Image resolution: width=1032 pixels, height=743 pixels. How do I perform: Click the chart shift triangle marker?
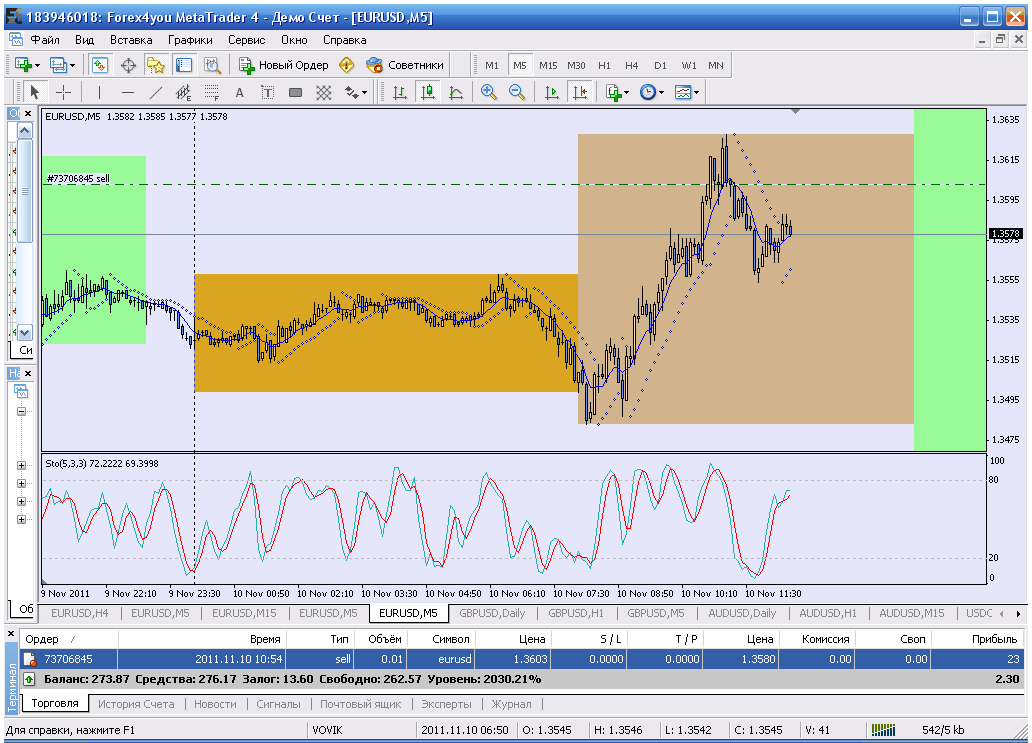[x=796, y=112]
